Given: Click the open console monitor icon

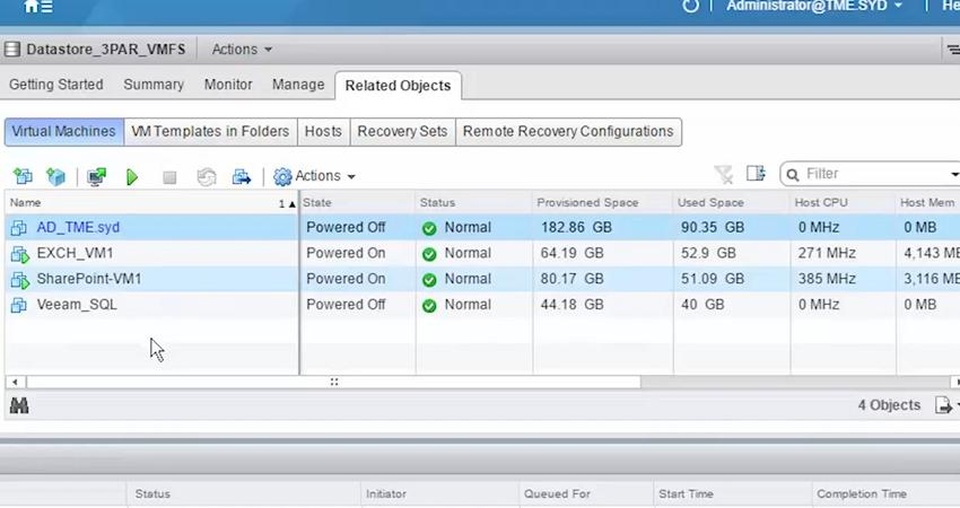Looking at the screenshot, I should pyautogui.click(x=96, y=177).
